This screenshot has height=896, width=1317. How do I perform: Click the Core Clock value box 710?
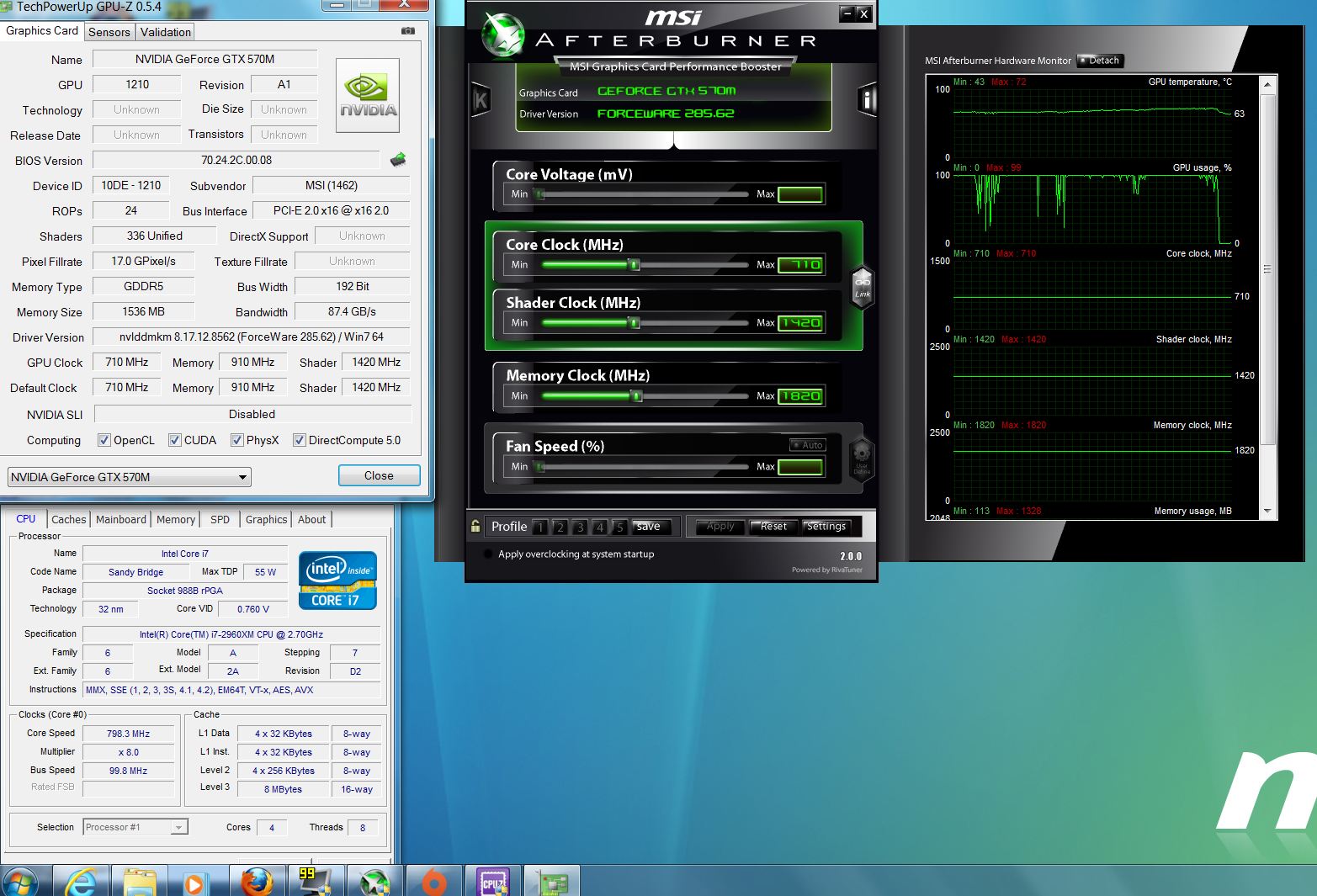(800, 265)
